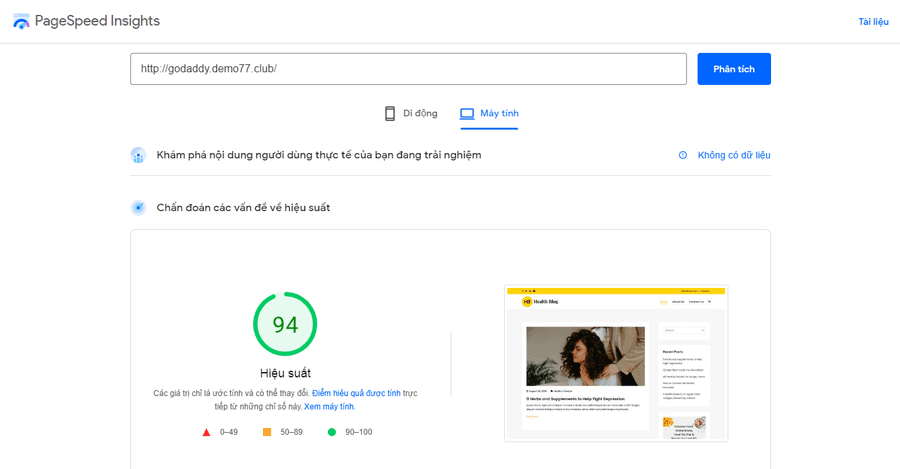900x469 pixels.
Task: Click the 50–89 range label
Action: click(x=291, y=432)
